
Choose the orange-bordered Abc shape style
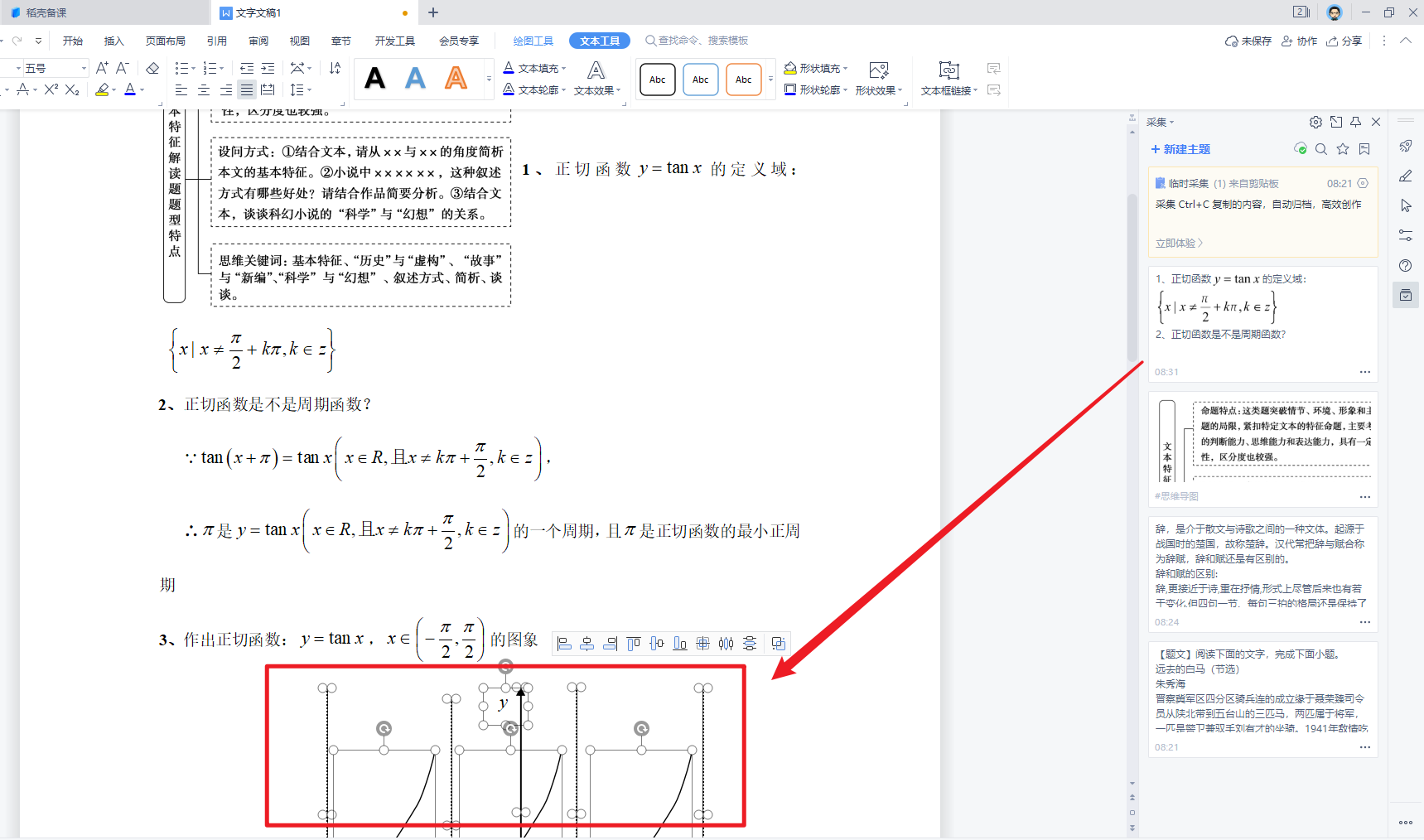744,80
